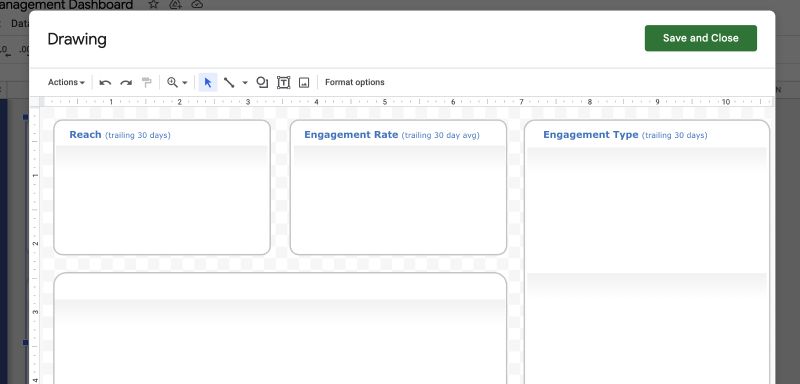
Task: Select the Reach title text
Action: tap(85, 135)
